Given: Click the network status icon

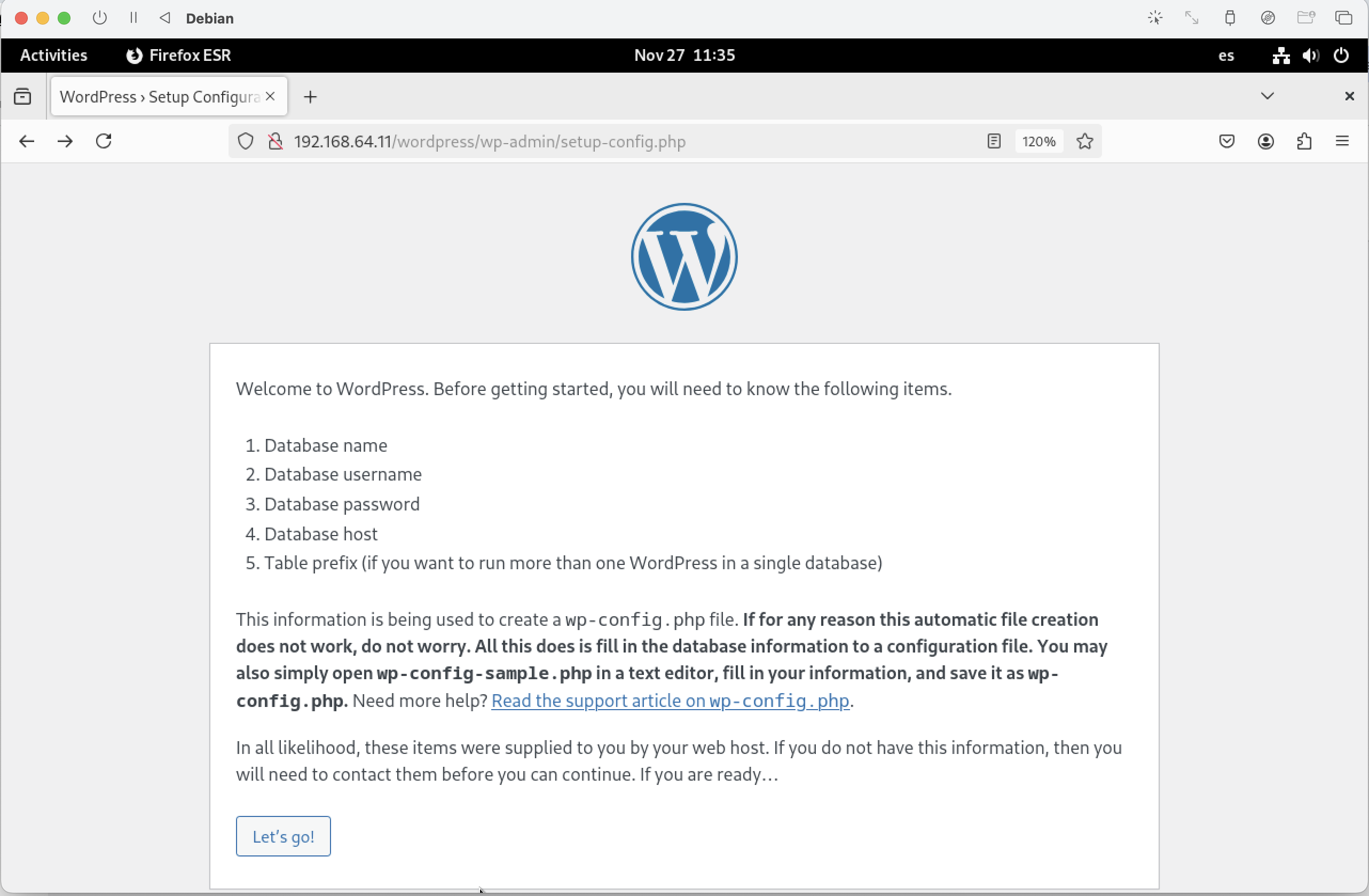Looking at the screenshot, I should coord(1281,56).
